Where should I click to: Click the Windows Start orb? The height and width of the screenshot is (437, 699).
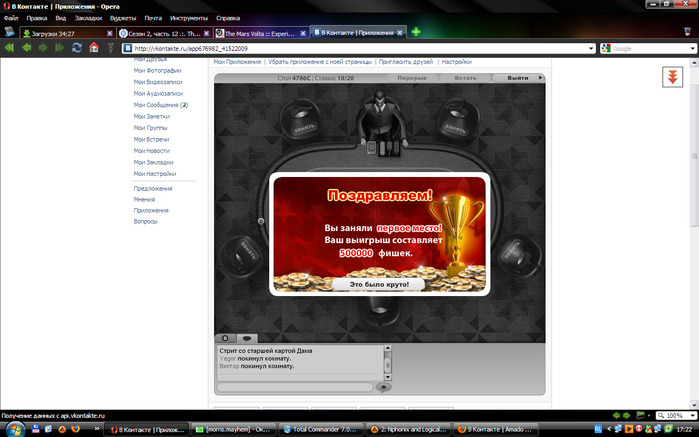tap(15, 429)
